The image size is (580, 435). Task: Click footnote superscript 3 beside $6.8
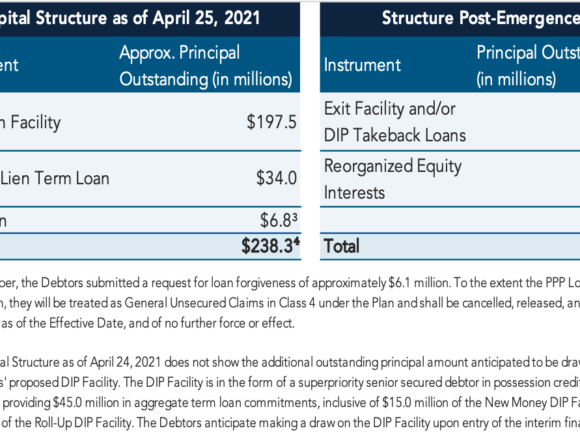point(295,216)
